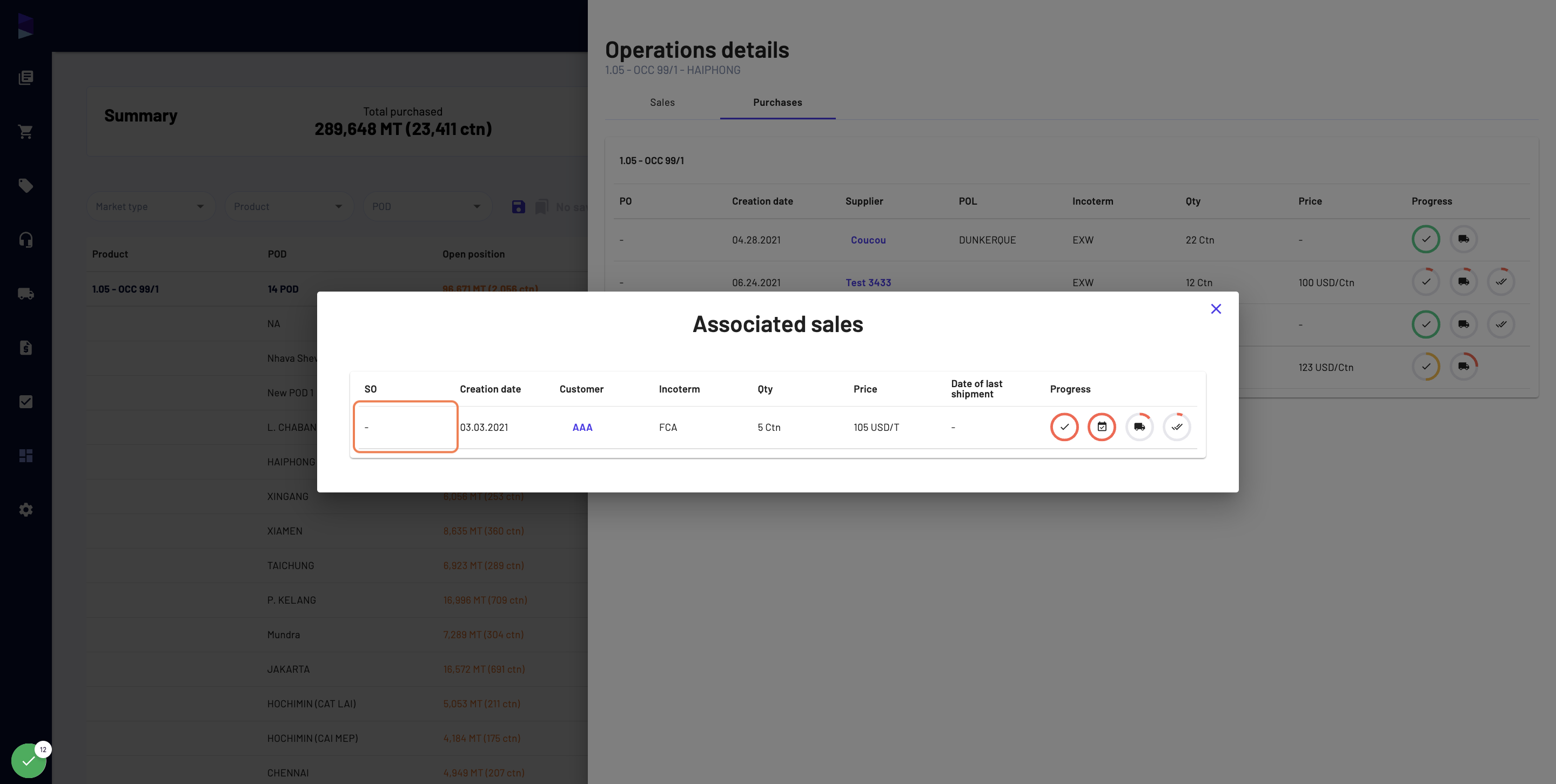Open the truck logistics sidebar icon

coord(25,293)
